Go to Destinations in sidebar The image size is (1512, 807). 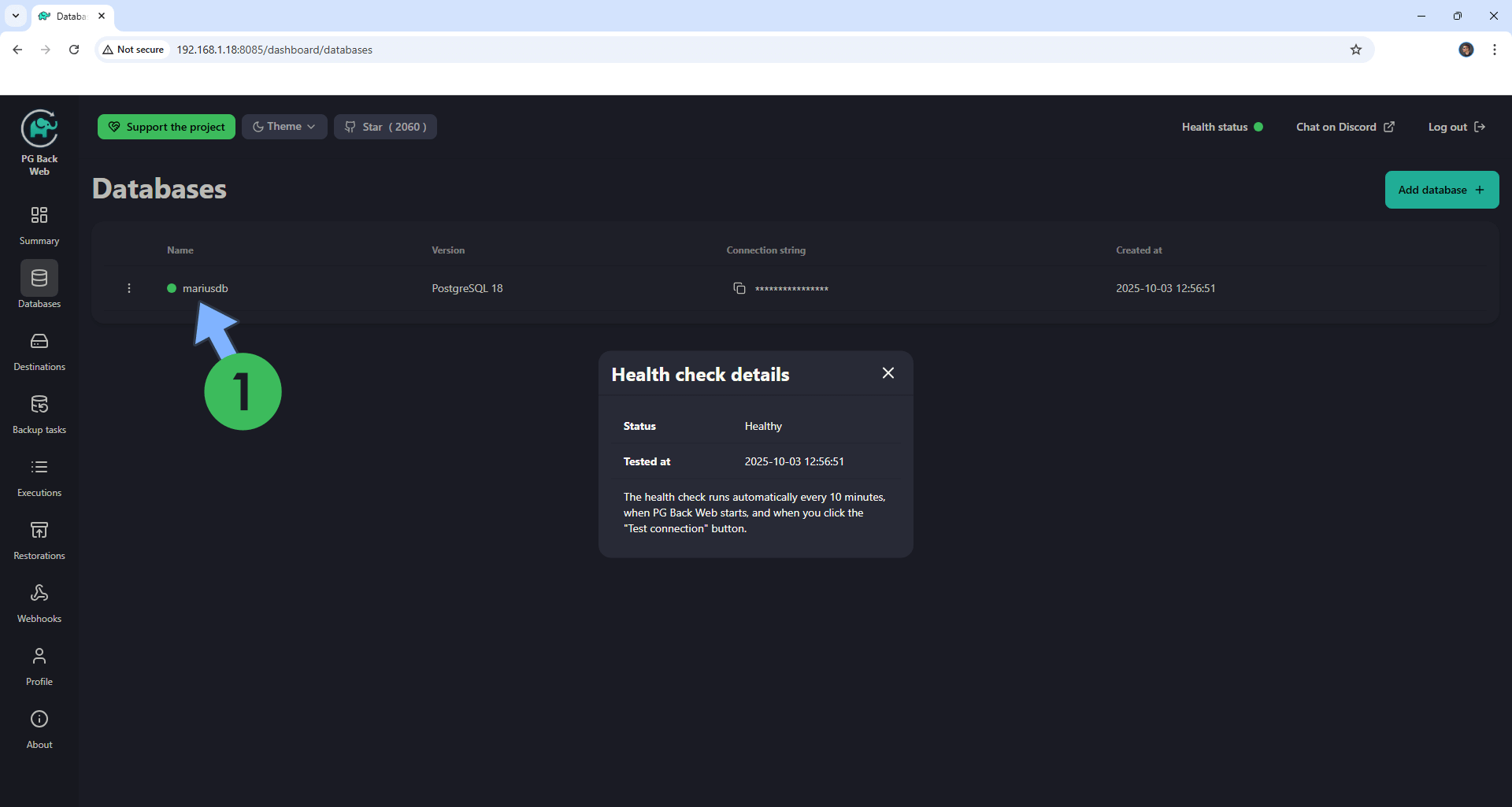point(39,350)
